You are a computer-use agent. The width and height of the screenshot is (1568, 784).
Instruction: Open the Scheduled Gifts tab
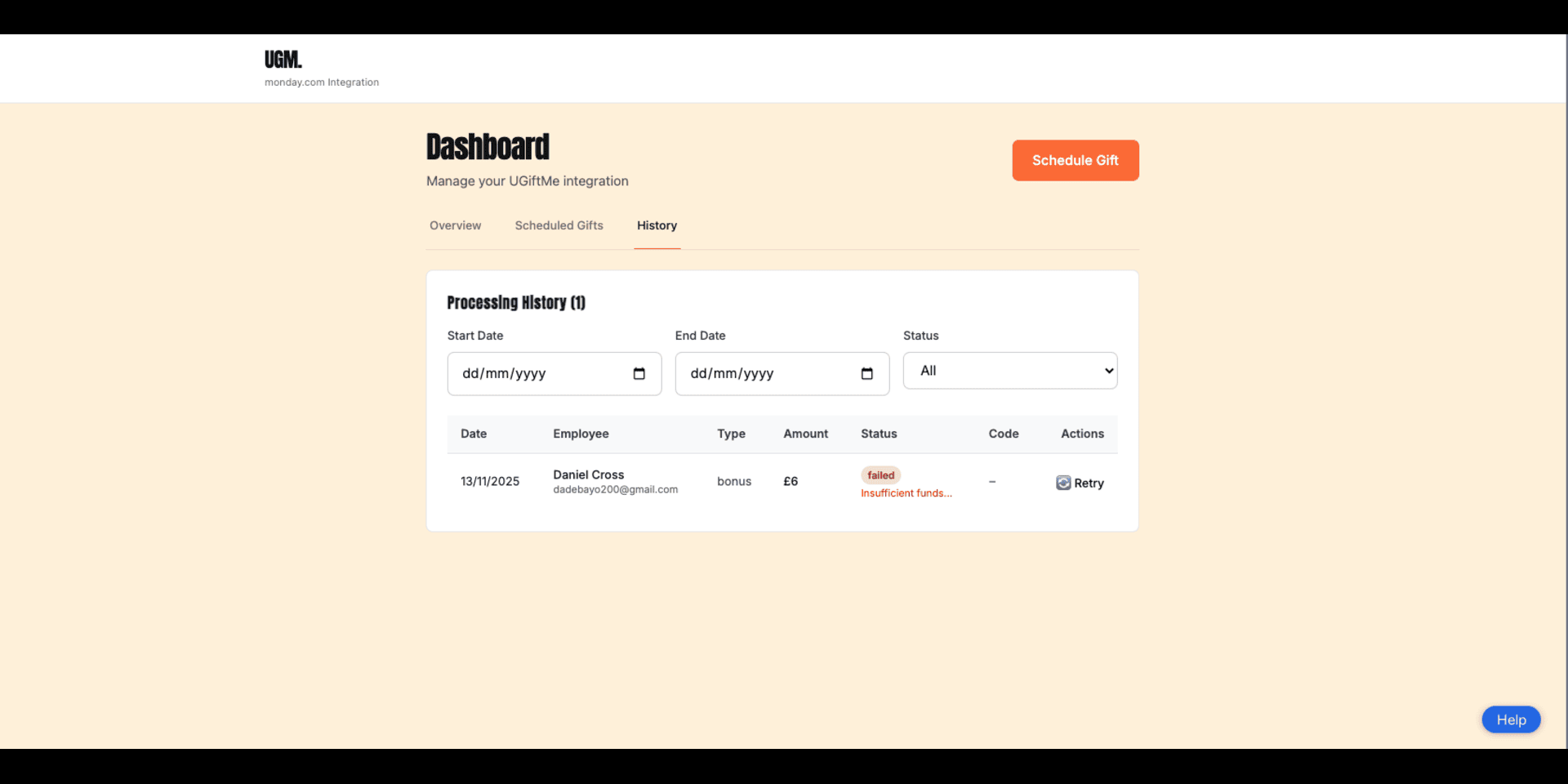(559, 225)
